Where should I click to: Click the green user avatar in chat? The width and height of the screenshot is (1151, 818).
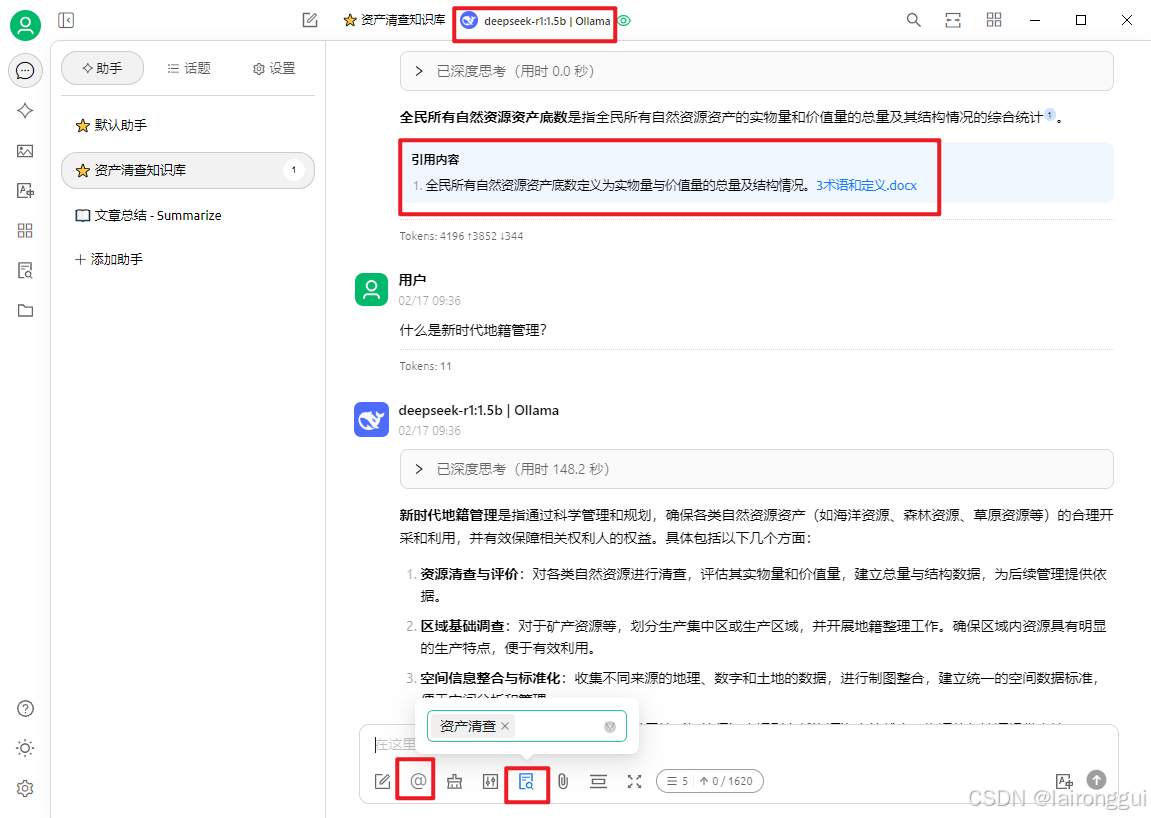pos(371,289)
